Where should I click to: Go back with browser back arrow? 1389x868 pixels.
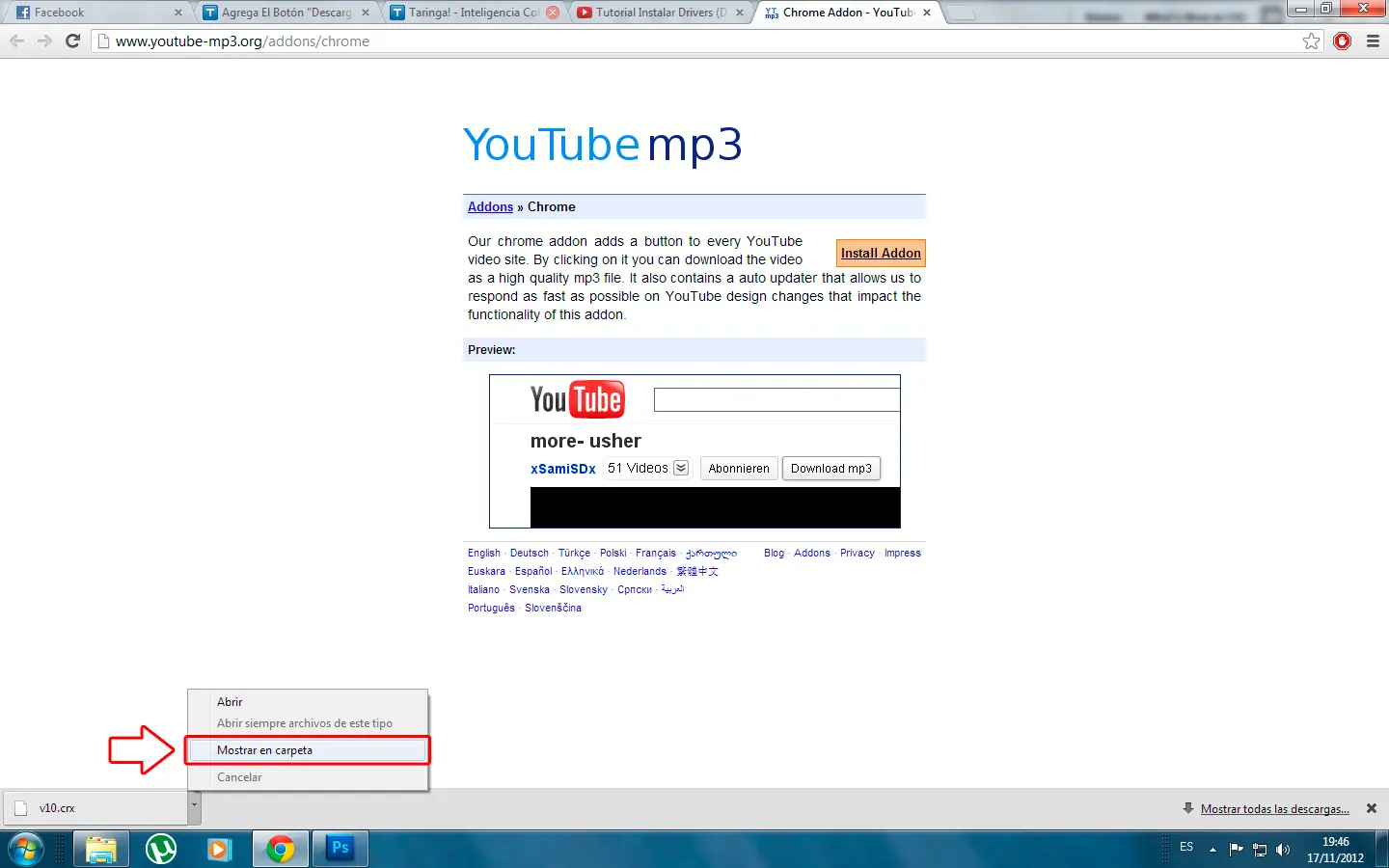coord(16,41)
